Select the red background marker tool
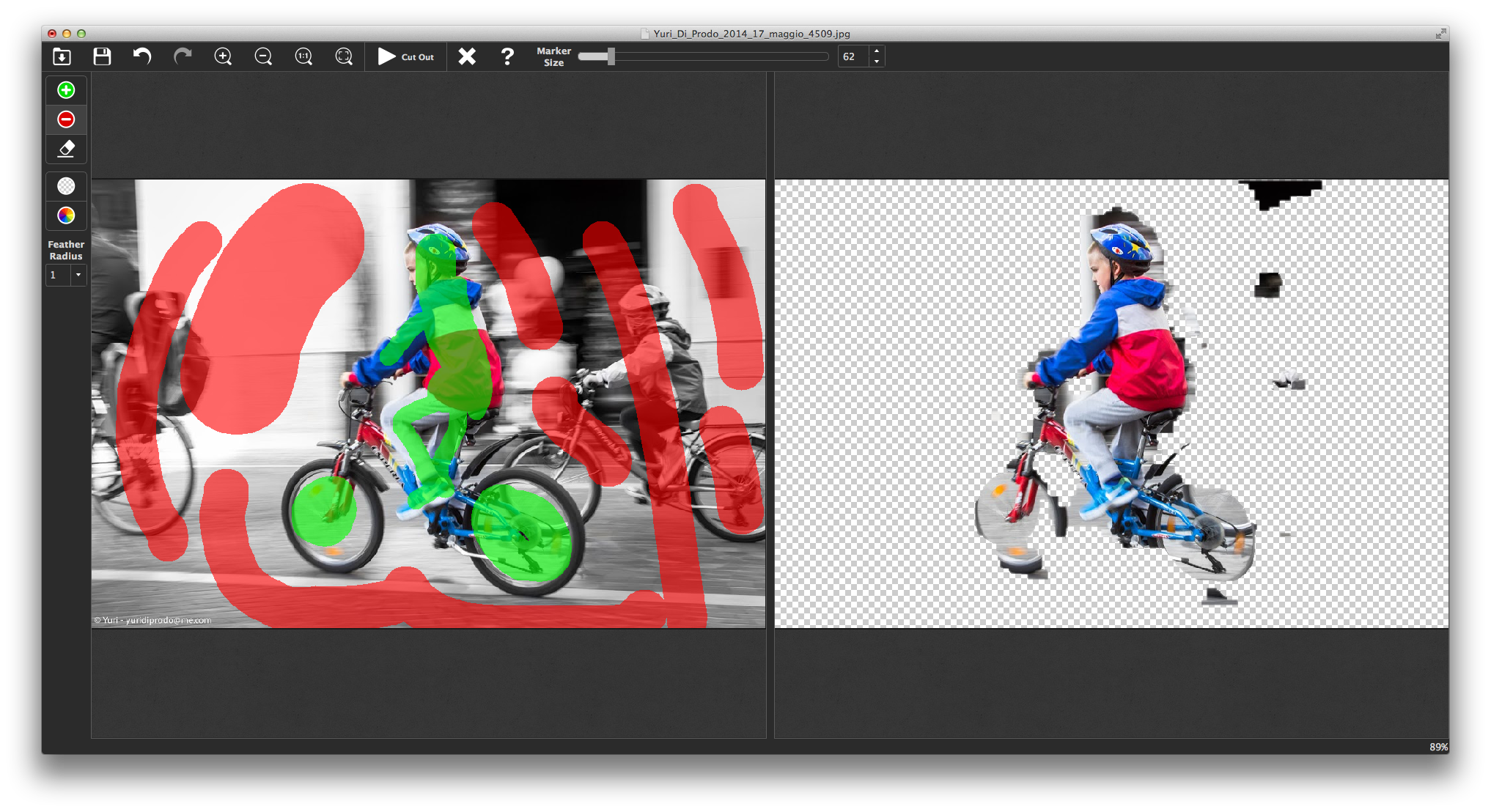1491x812 pixels. click(66, 119)
